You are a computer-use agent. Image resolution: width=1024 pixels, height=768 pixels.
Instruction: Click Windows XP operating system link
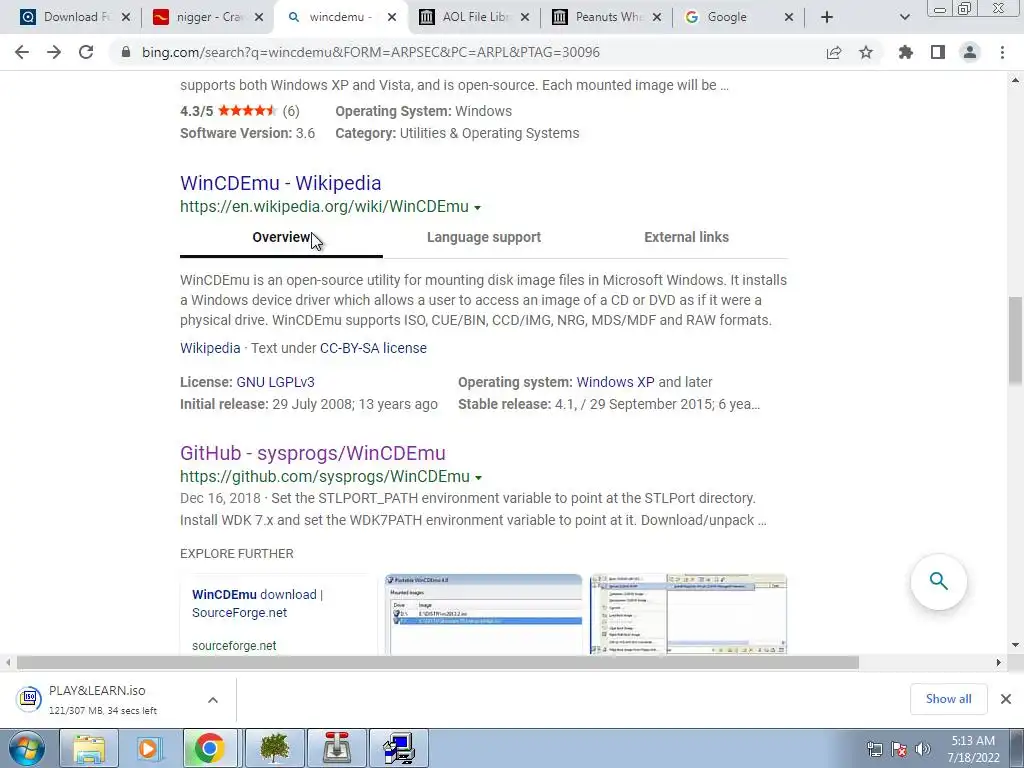[x=615, y=382]
